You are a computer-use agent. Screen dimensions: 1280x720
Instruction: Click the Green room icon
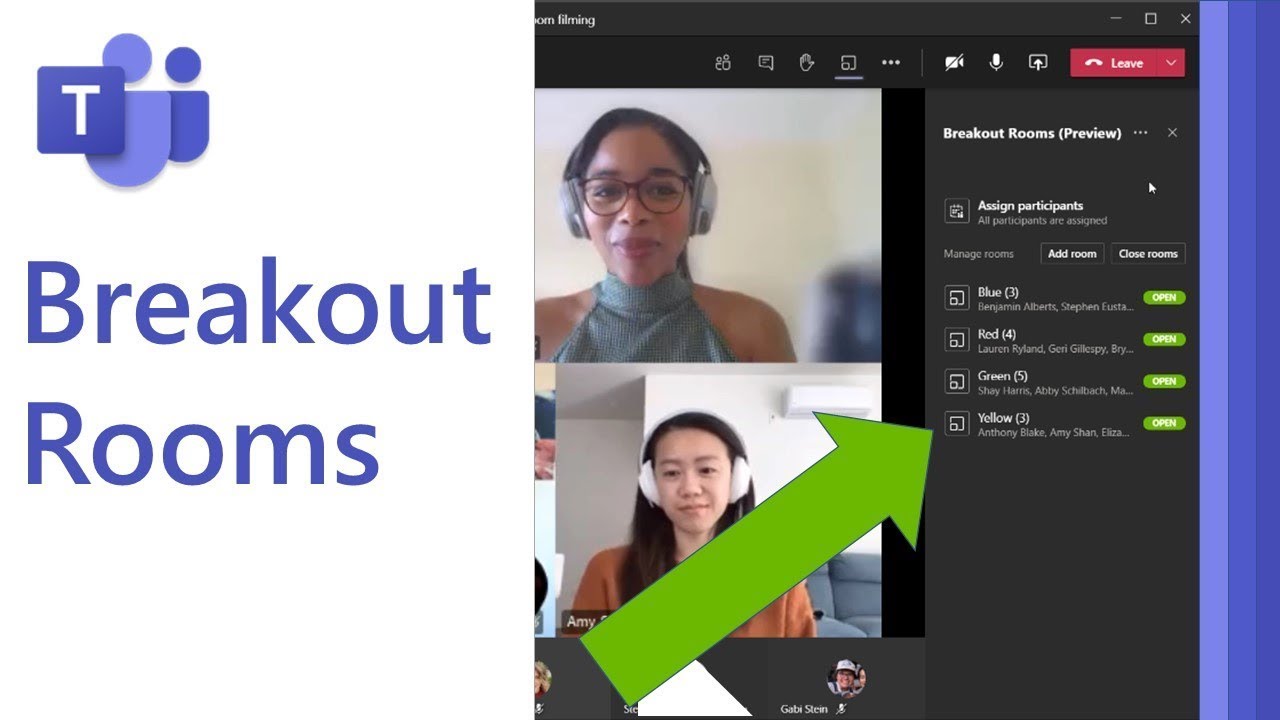(x=957, y=382)
